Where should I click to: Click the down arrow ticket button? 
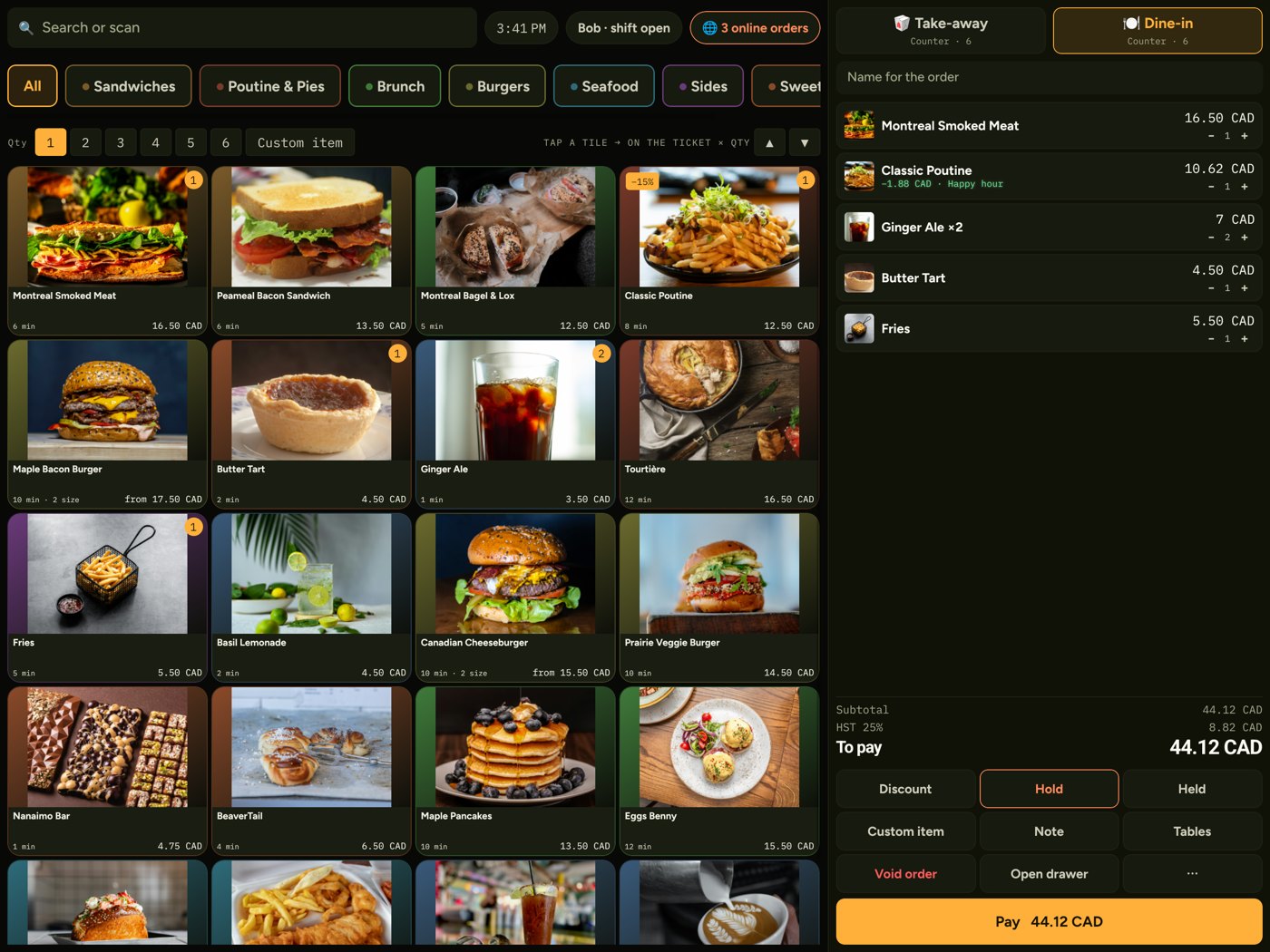[805, 142]
